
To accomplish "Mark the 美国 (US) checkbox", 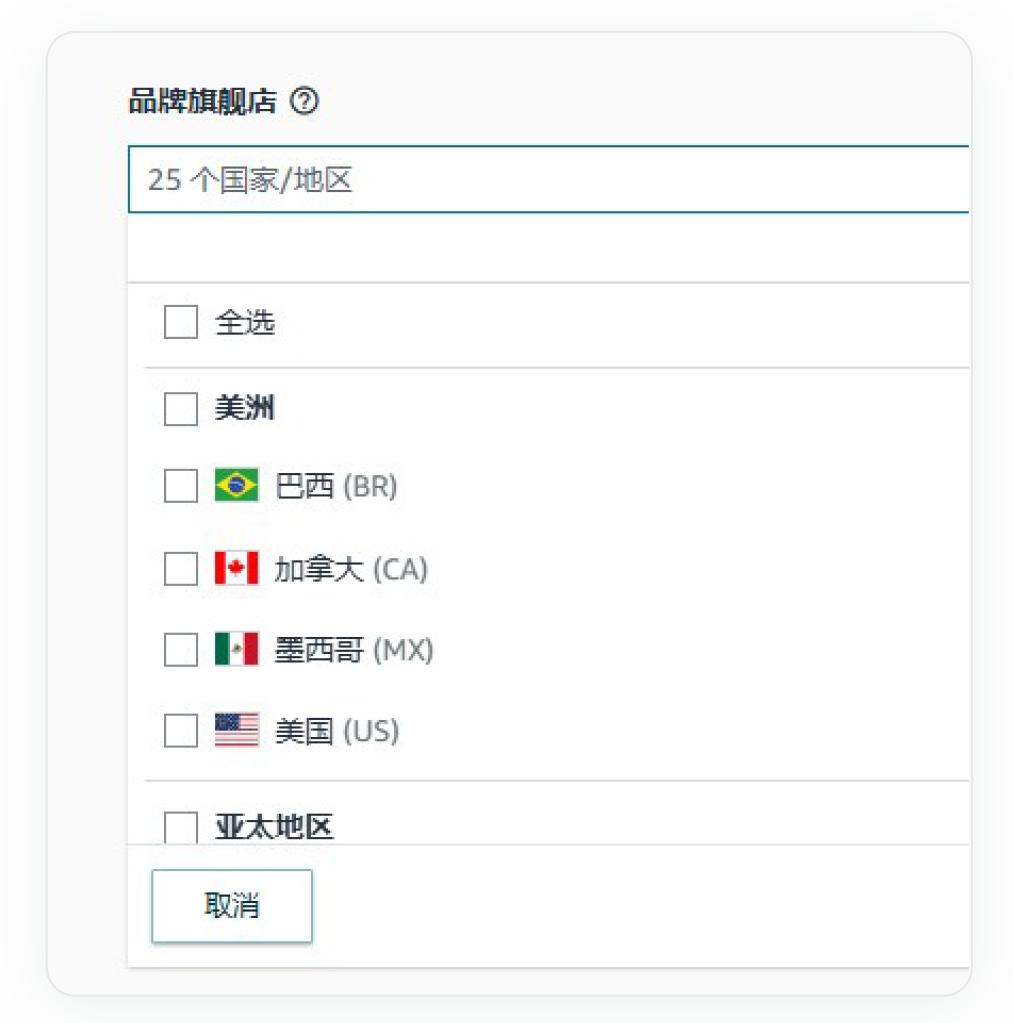I will point(181,731).
